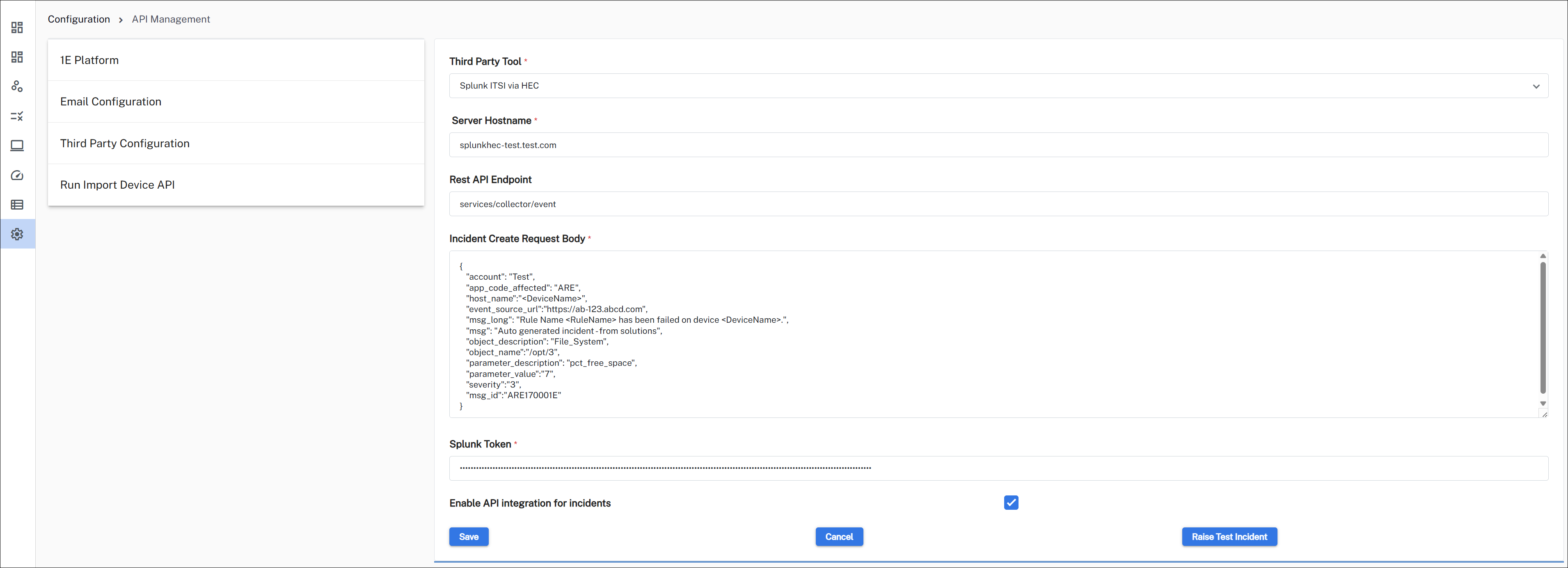Open the table list sidebar icon
The width and height of the screenshot is (1568, 568).
pos(17,204)
